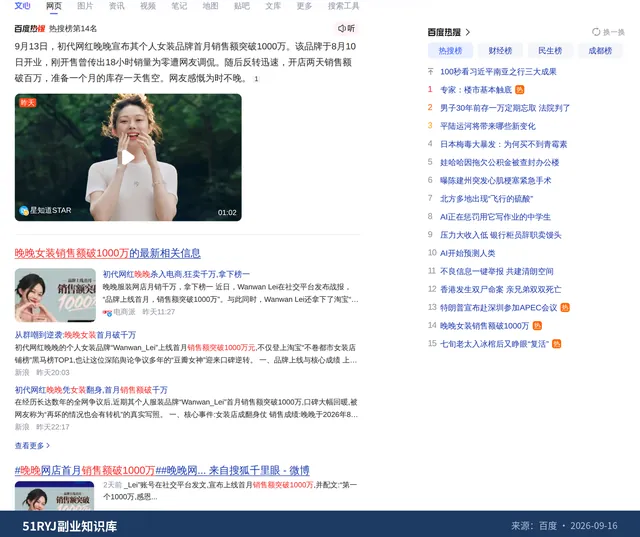Open 晚晚女装销售额破1000万的最新相关信息 link

(107, 253)
